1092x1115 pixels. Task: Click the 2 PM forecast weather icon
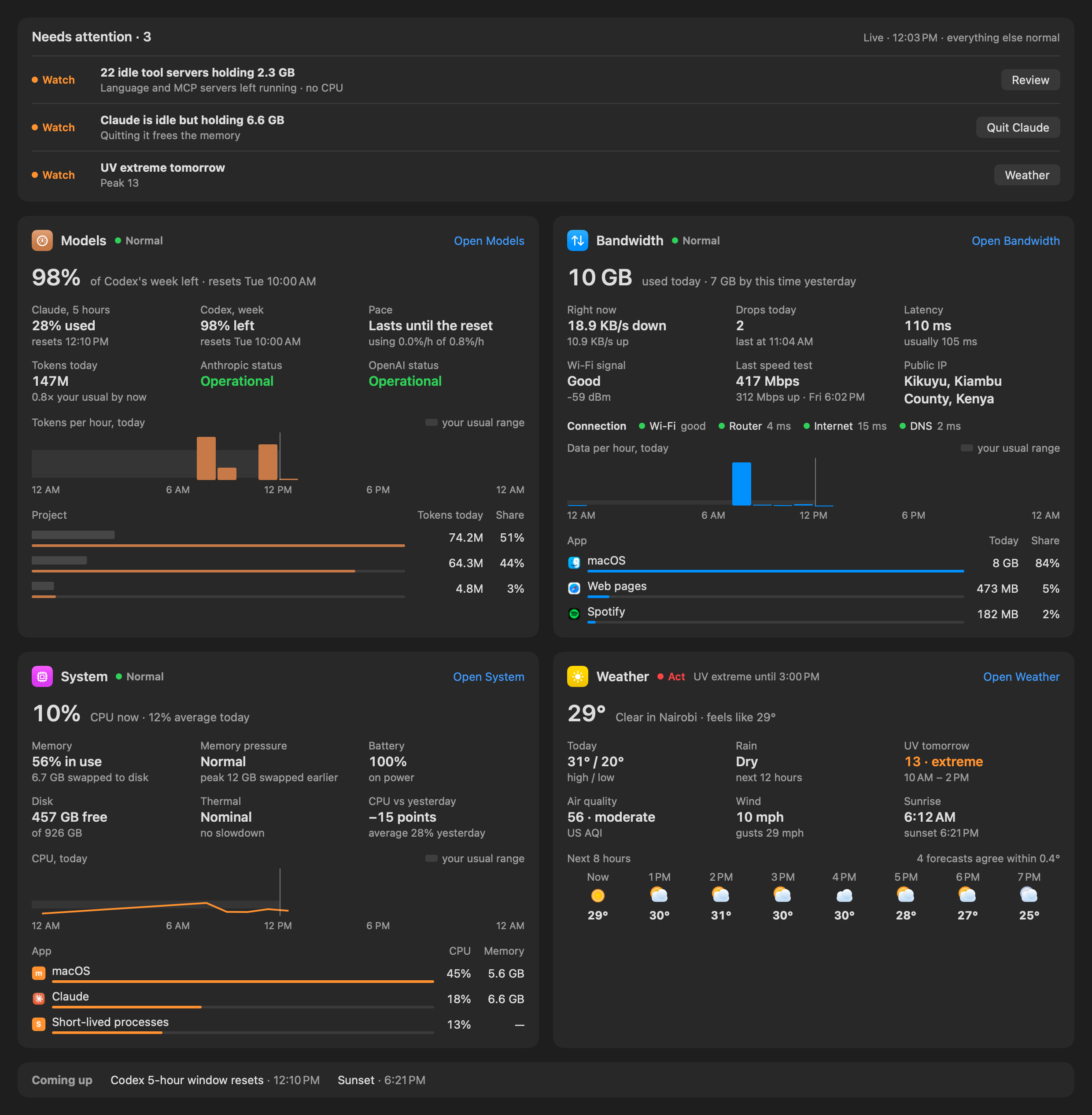[720, 895]
